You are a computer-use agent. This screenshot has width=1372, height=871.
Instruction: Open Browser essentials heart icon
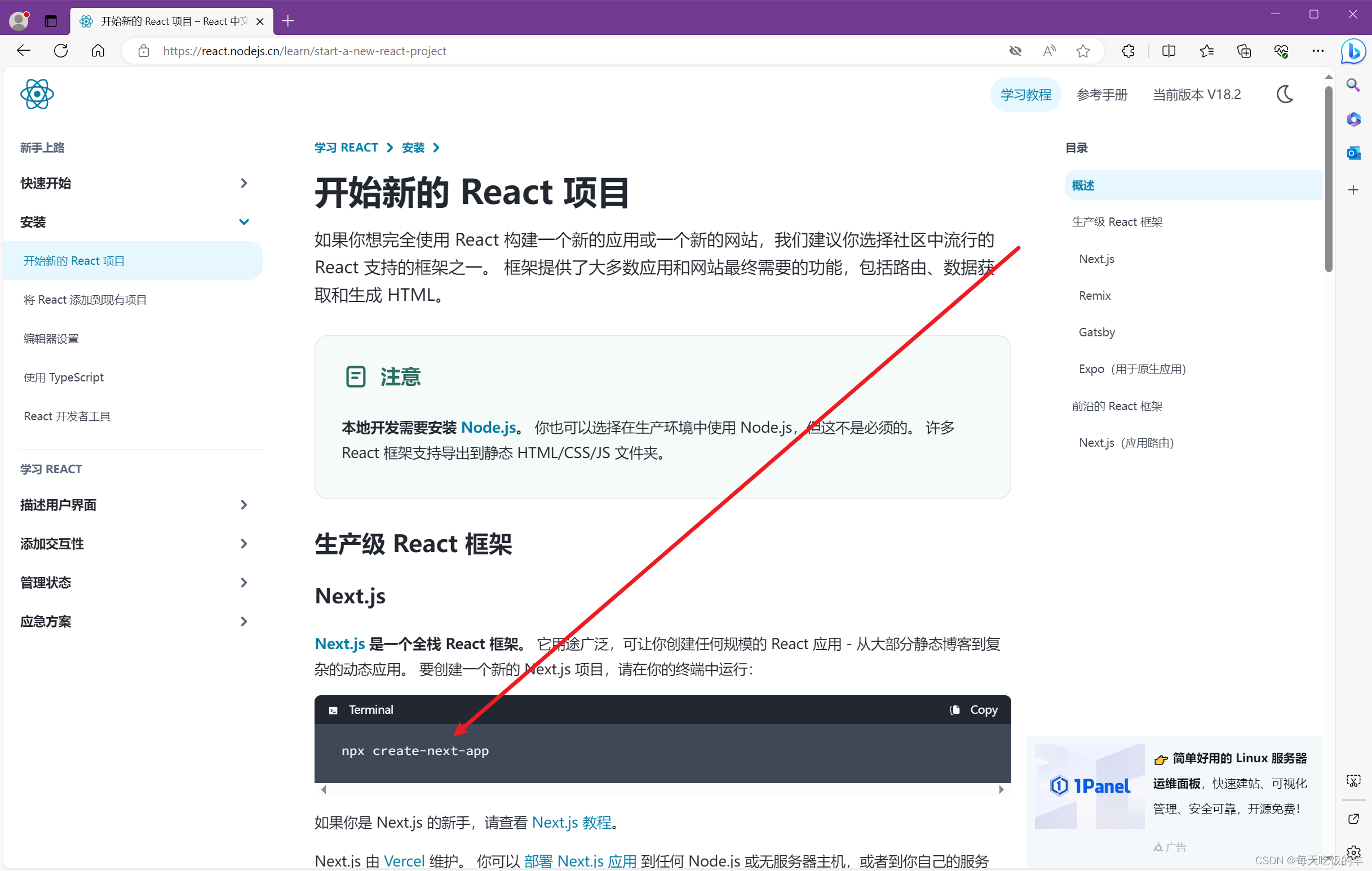click(x=1281, y=51)
